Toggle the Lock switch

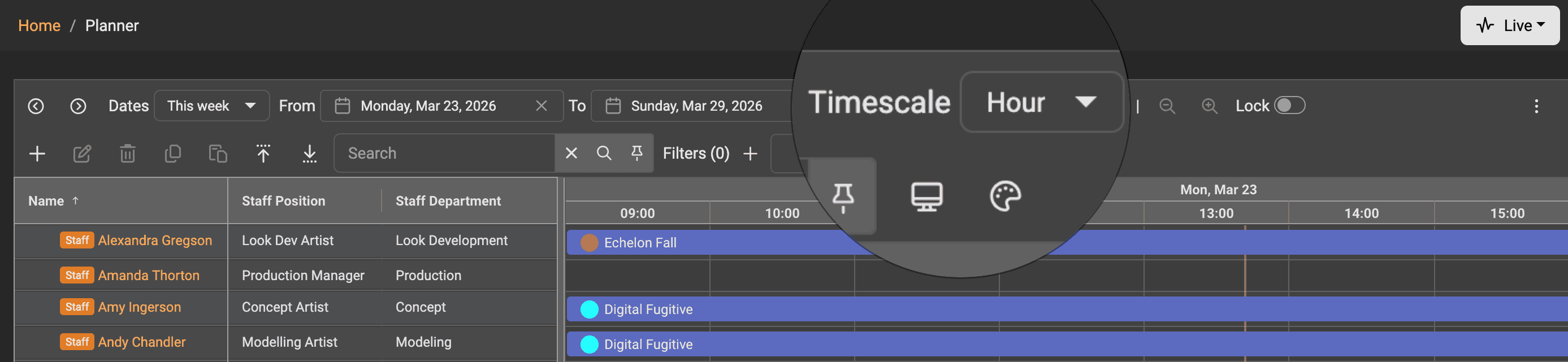[1289, 105]
